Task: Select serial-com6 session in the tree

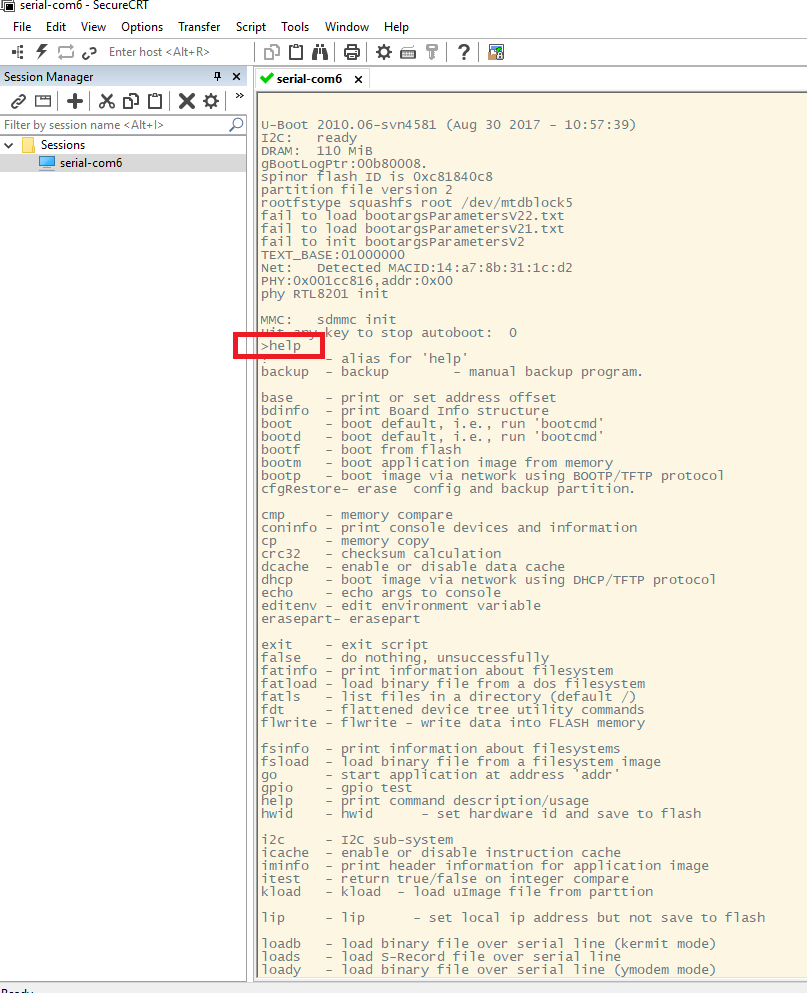Action: click(x=90, y=162)
